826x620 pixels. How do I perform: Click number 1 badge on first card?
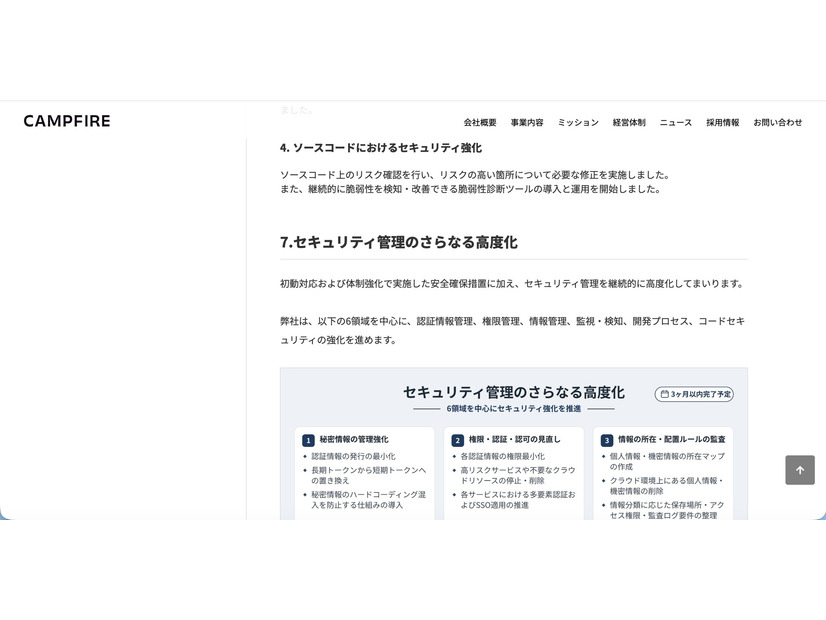308,440
